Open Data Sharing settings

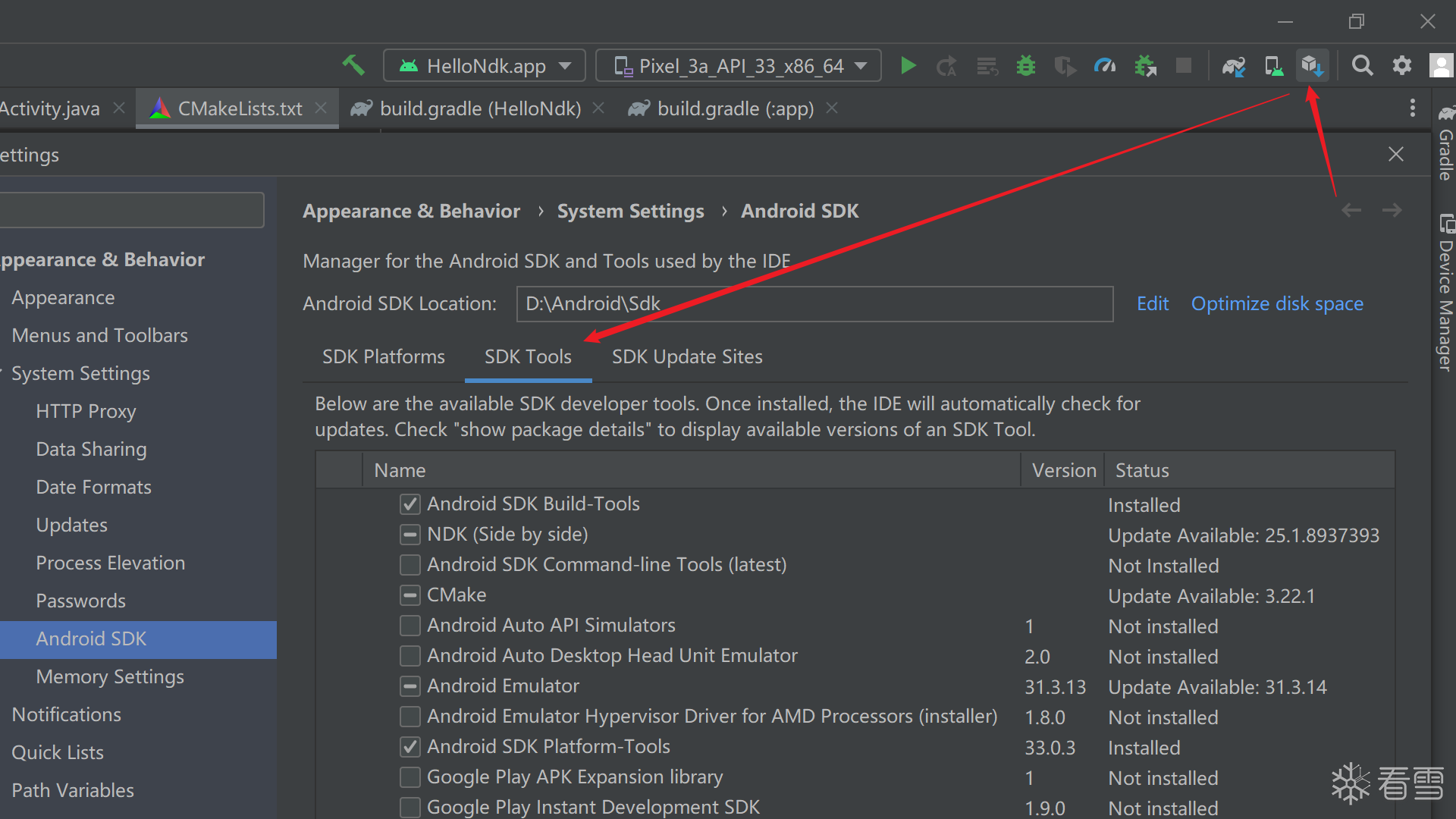[91, 449]
